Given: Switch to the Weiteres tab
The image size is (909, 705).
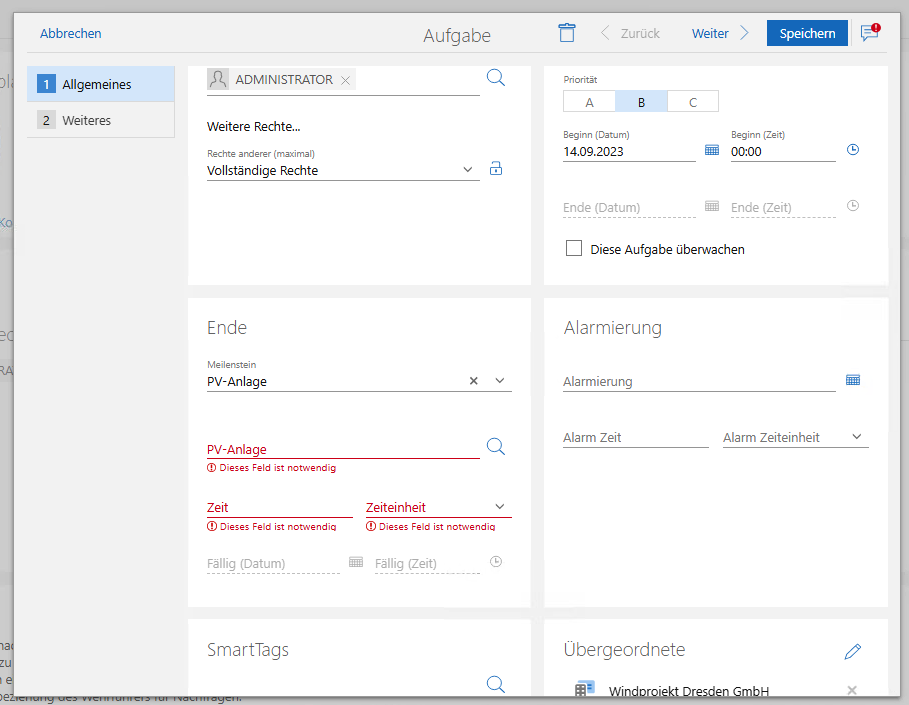Looking at the screenshot, I should [x=87, y=120].
